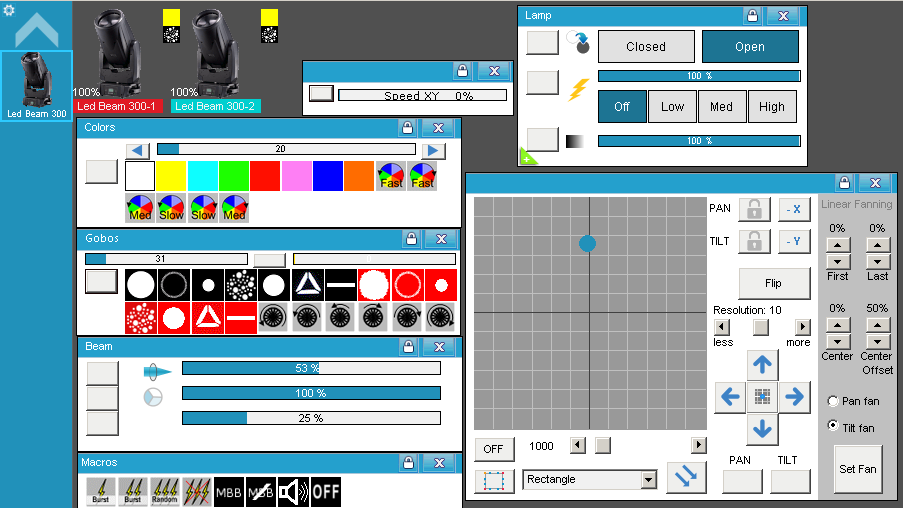The image size is (903, 508).
Task: Set strobe to High
Action: [x=772, y=107]
